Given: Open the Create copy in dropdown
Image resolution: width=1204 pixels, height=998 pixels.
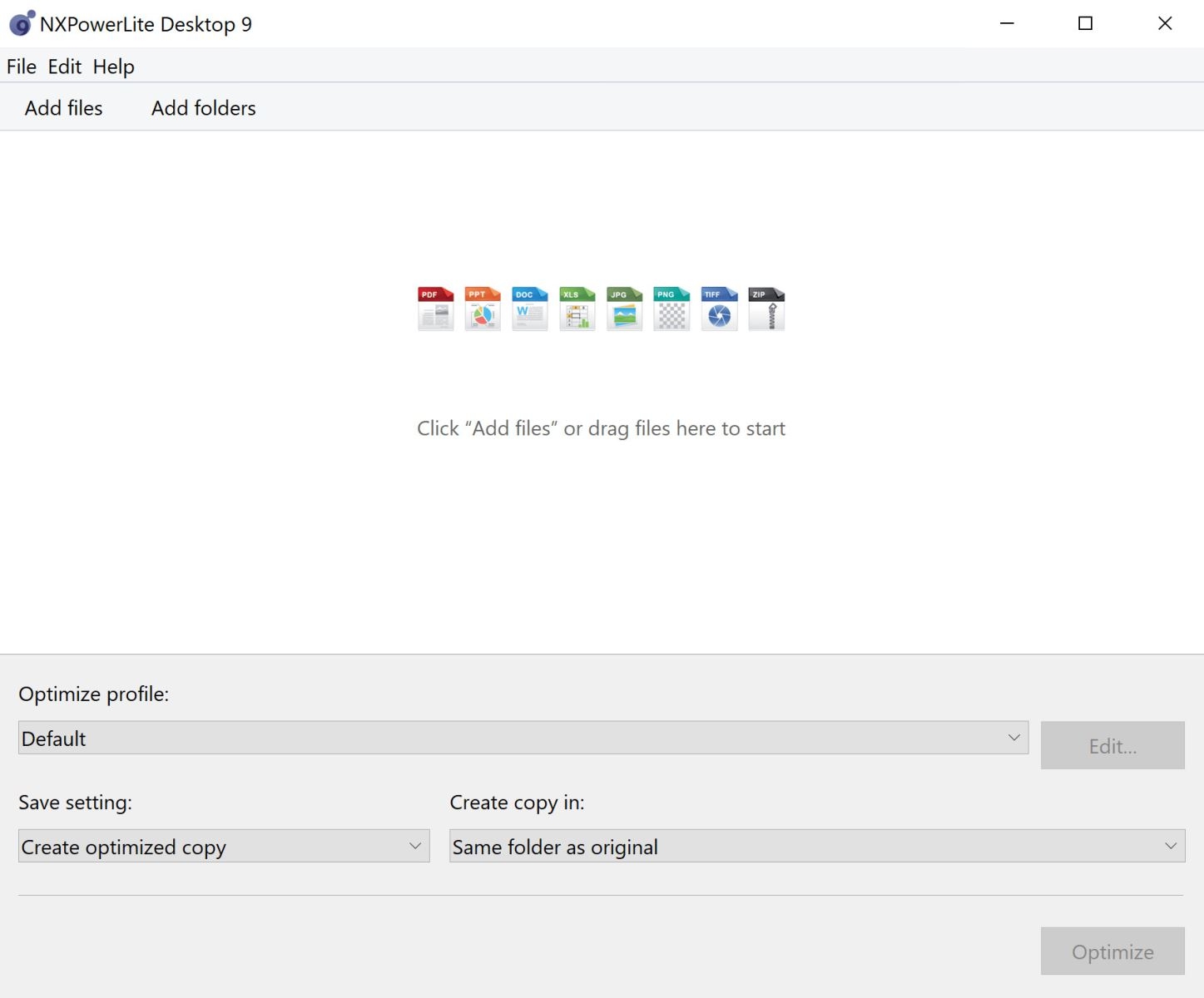Looking at the screenshot, I should tap(817, 846).
